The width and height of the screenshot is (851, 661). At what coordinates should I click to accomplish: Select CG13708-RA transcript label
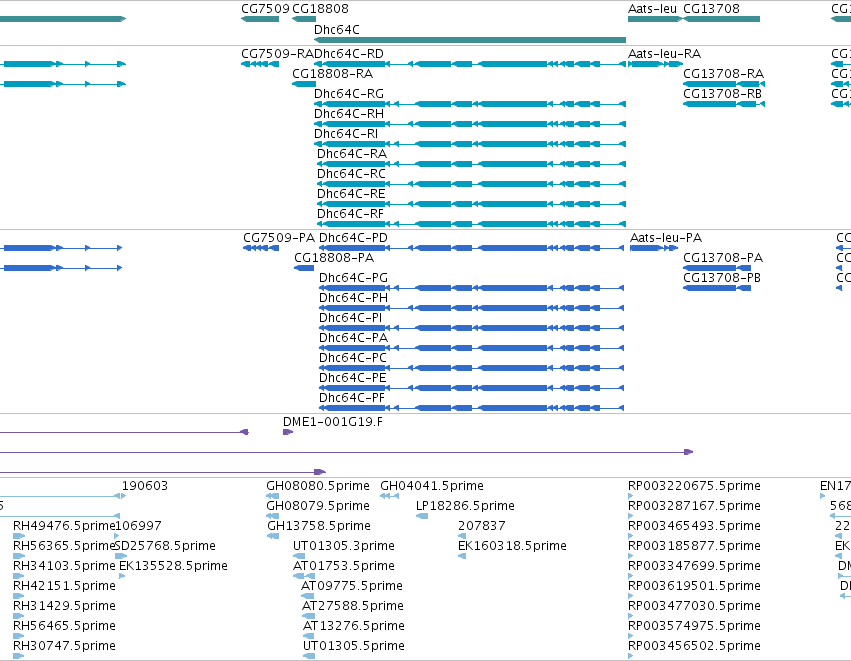(723, 74)
